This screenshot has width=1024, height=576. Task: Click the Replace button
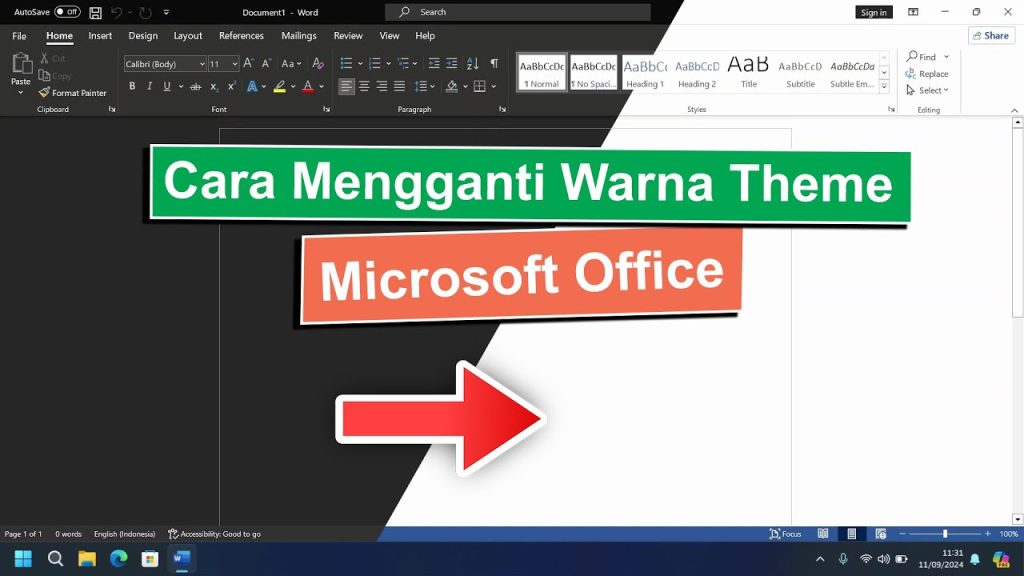click(x=927, y=74)
